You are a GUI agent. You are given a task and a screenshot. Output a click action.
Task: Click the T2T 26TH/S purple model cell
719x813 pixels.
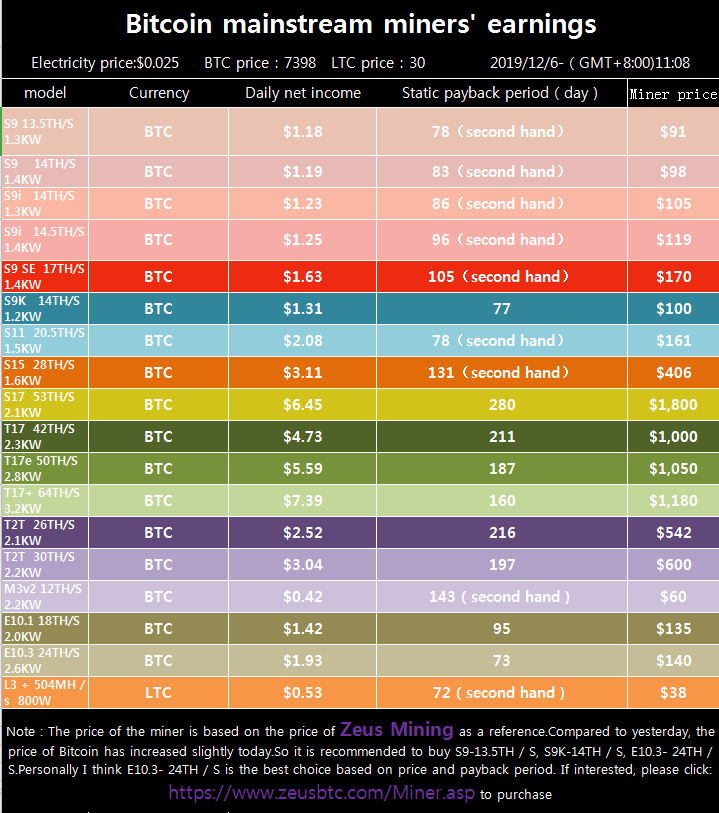[45, 532]
